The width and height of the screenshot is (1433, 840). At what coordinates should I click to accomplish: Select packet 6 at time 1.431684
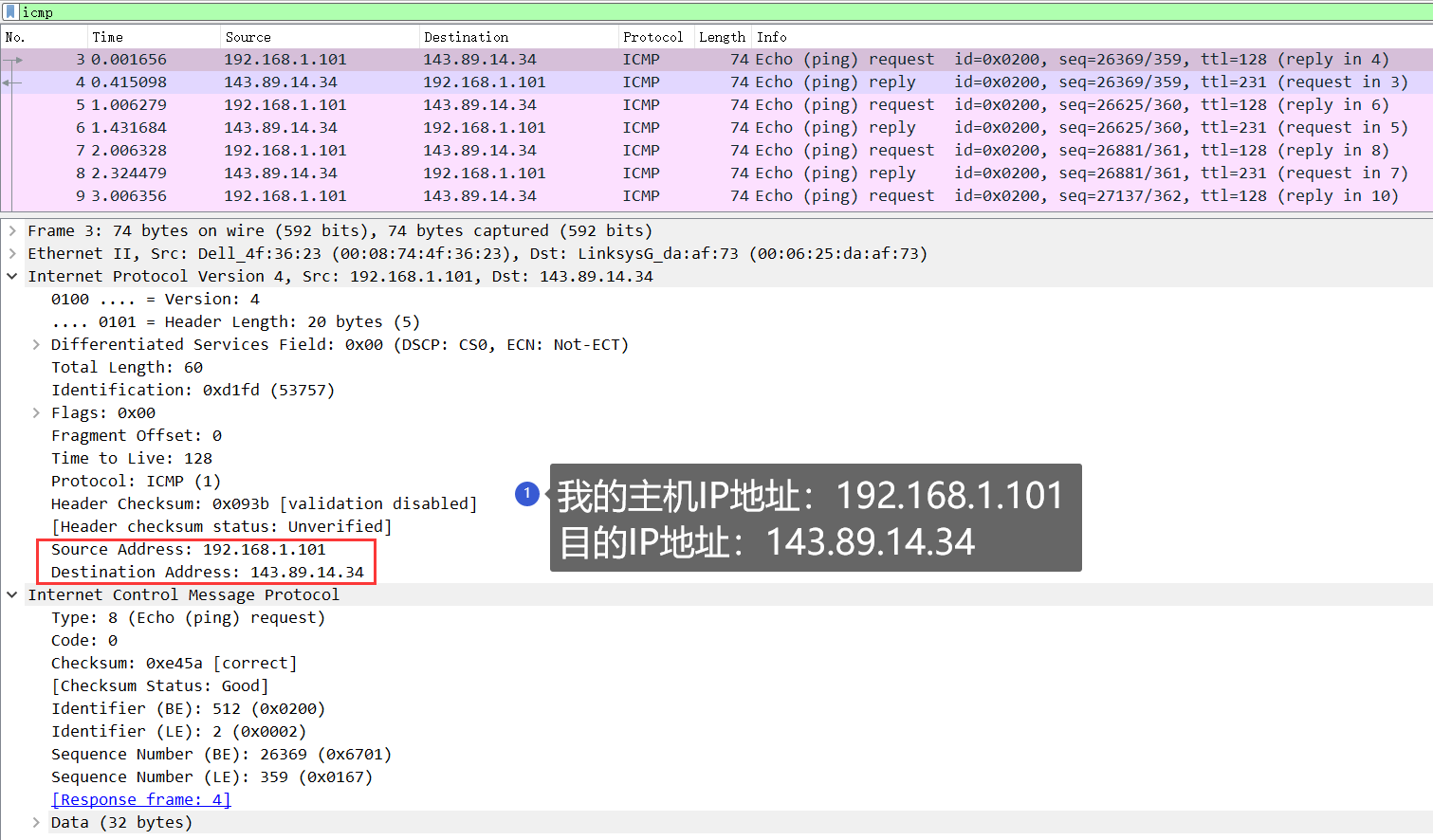click(716, 128)
